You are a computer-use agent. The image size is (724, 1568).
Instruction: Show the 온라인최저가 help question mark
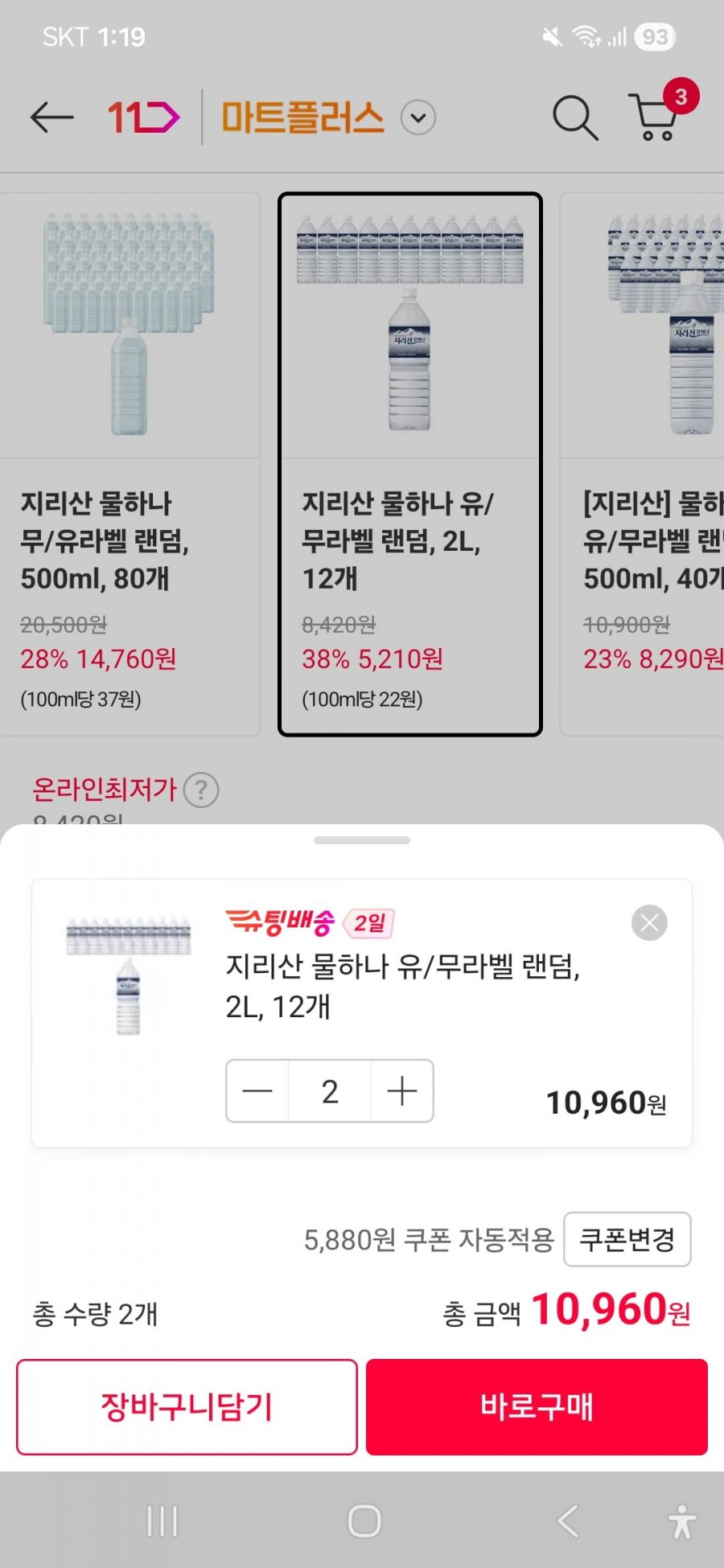(x=201, y=790)
